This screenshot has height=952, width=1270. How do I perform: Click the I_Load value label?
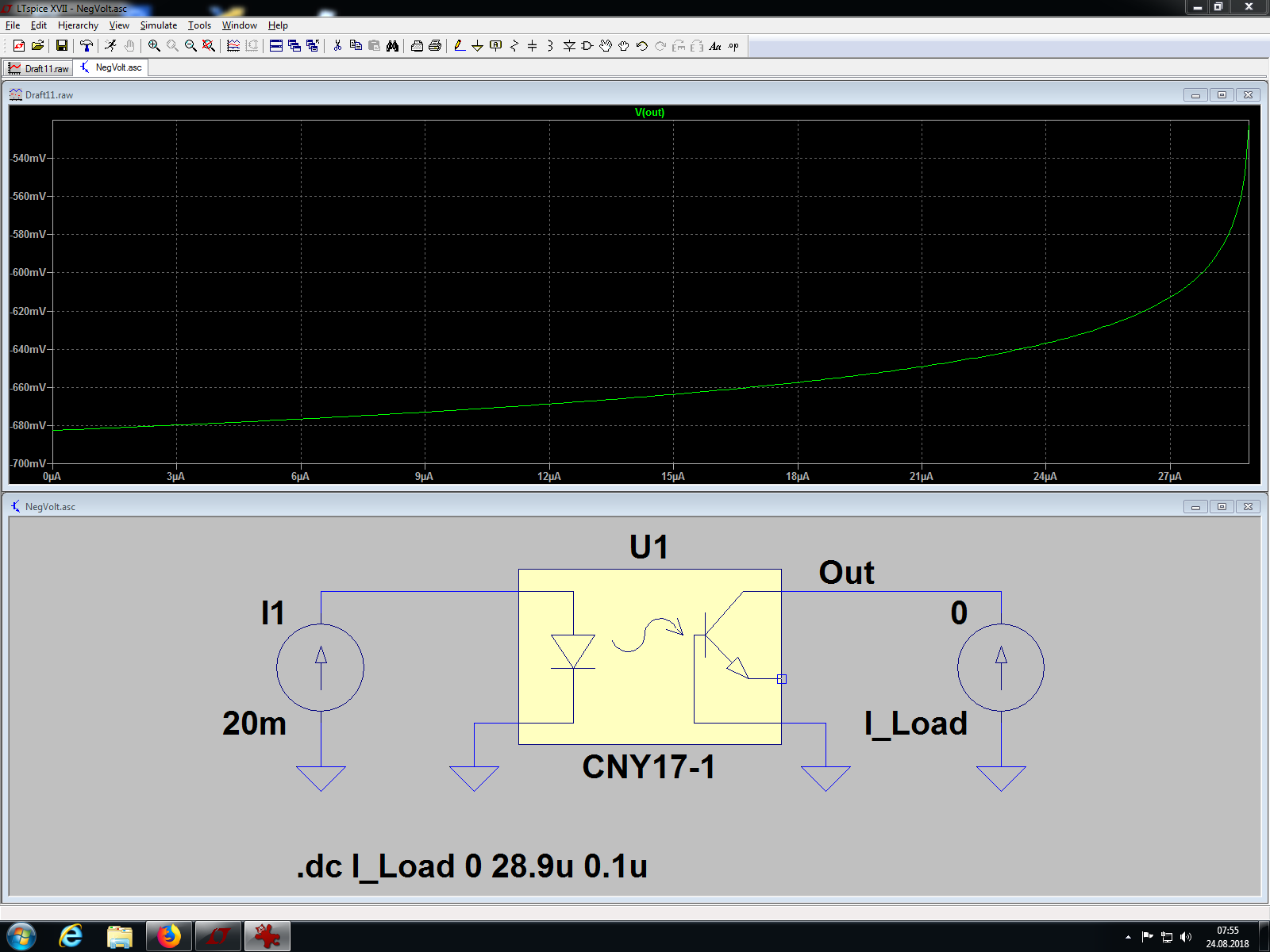point(916,724)
